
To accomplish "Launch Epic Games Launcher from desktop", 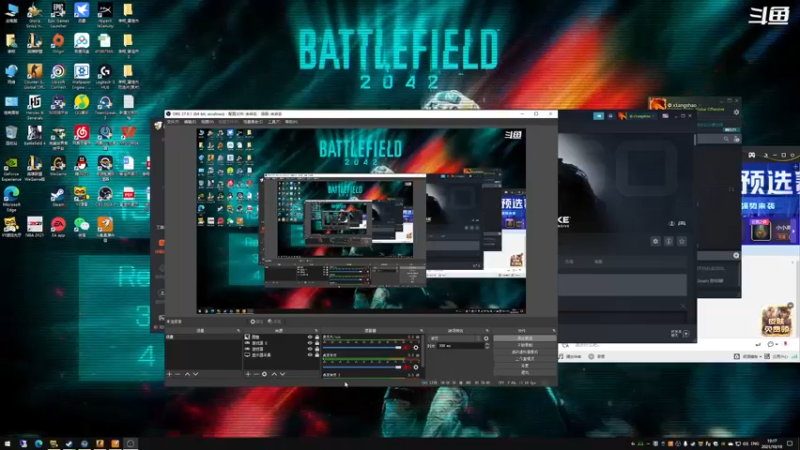I will (58, 14).
